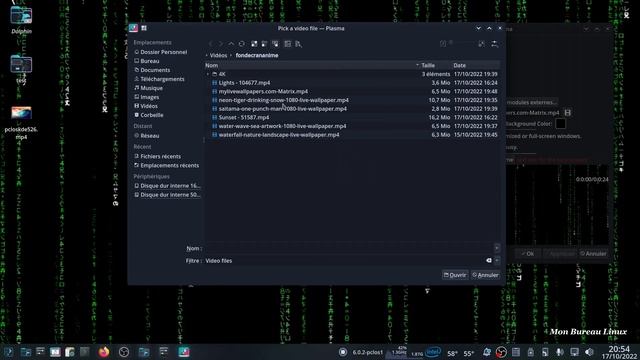640x360 pixels.
Task: Open the volume tray icon
Action: click(589, 352)
